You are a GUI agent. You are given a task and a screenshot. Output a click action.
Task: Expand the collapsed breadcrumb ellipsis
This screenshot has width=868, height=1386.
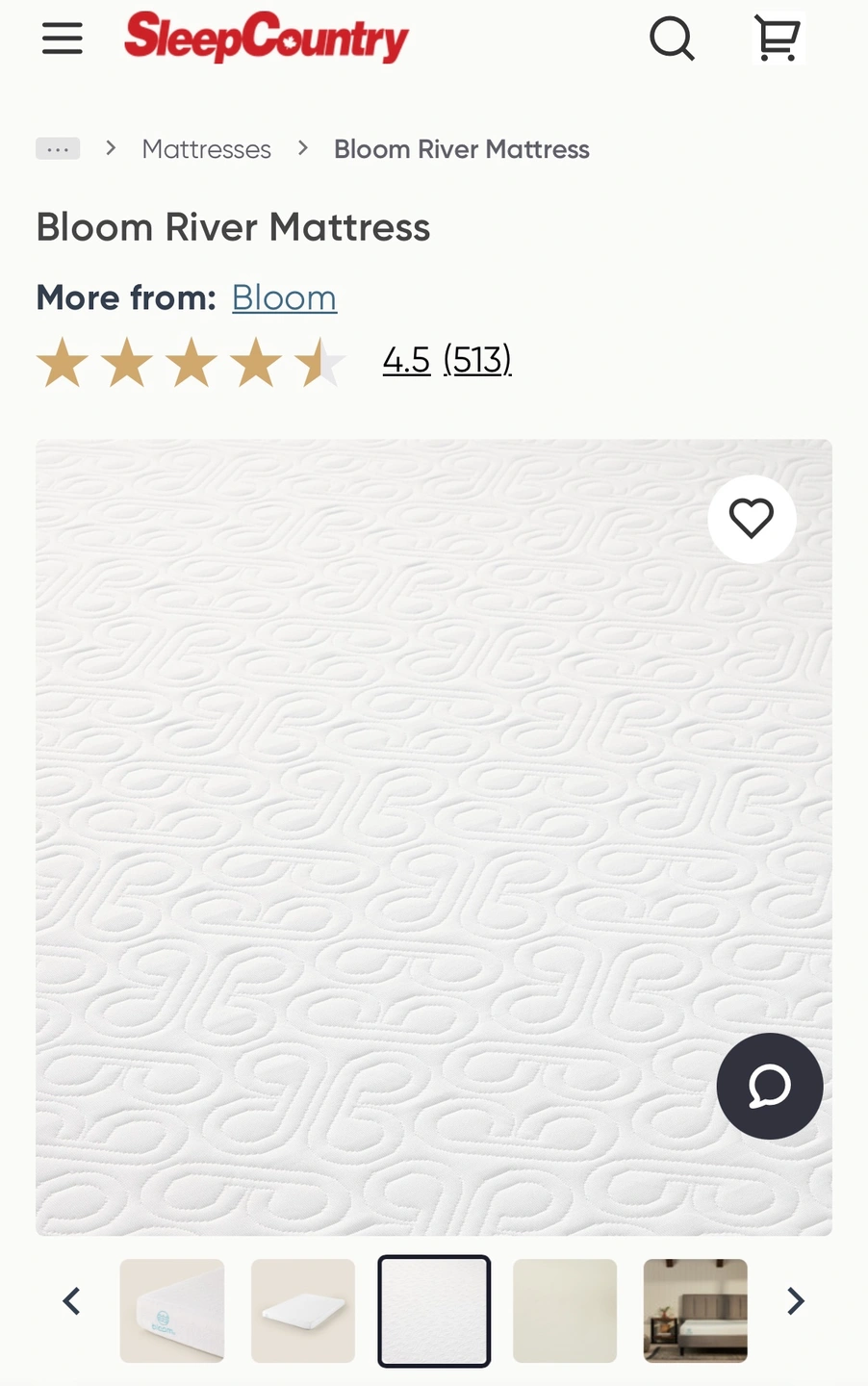(58, 148)
